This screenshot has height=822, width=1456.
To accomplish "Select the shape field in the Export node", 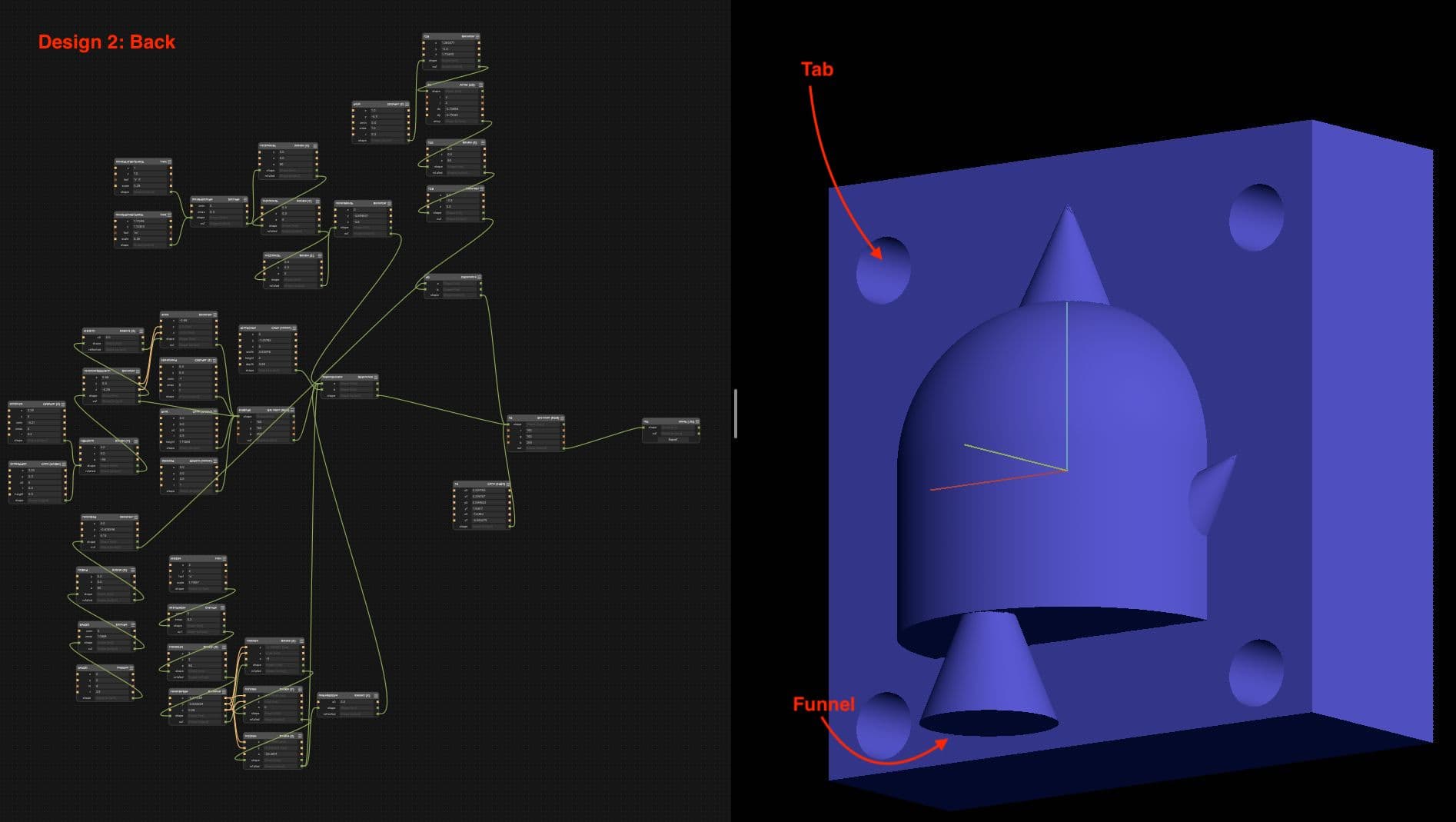I will coord(677,428).
